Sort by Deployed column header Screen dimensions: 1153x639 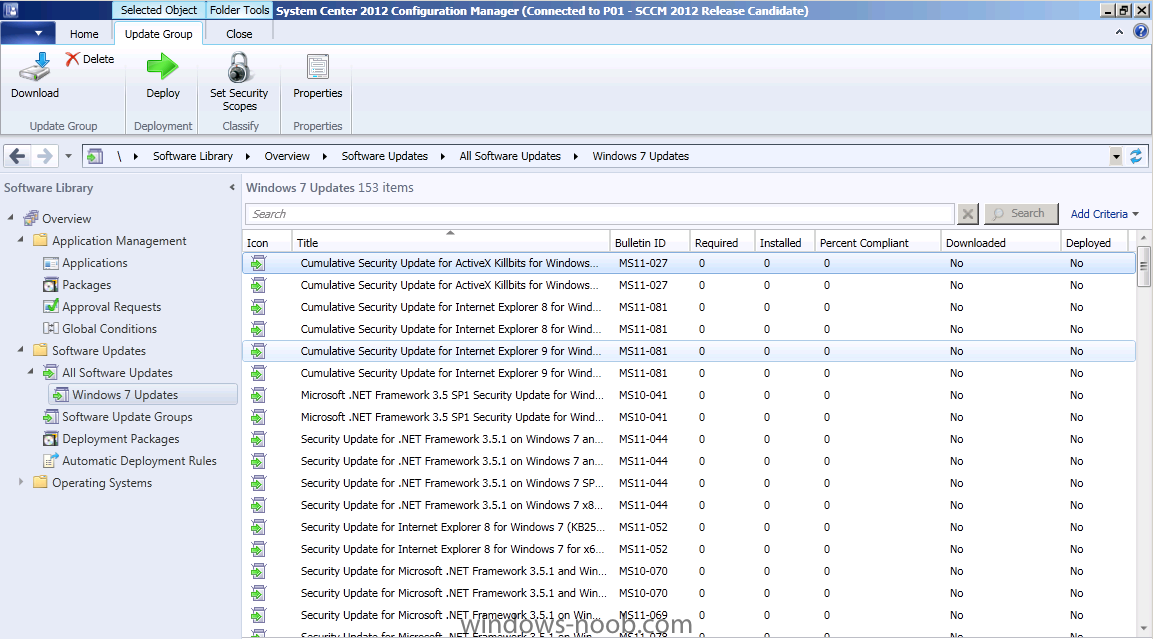(x=1095, y=243)
